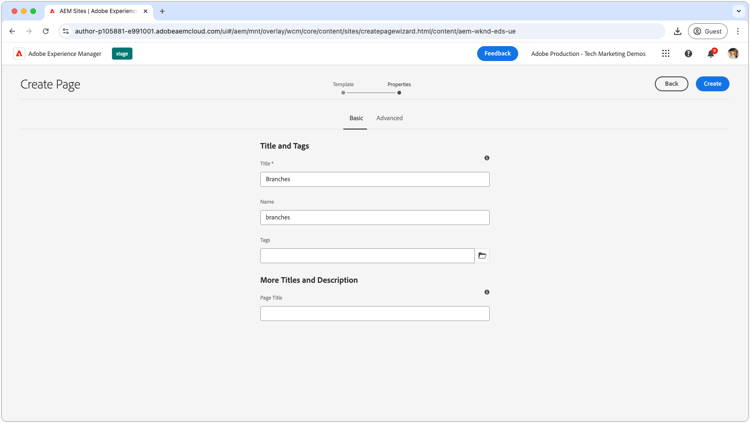Click the Title field info icon
Screen dimensions: 750x423
[486, 158]
